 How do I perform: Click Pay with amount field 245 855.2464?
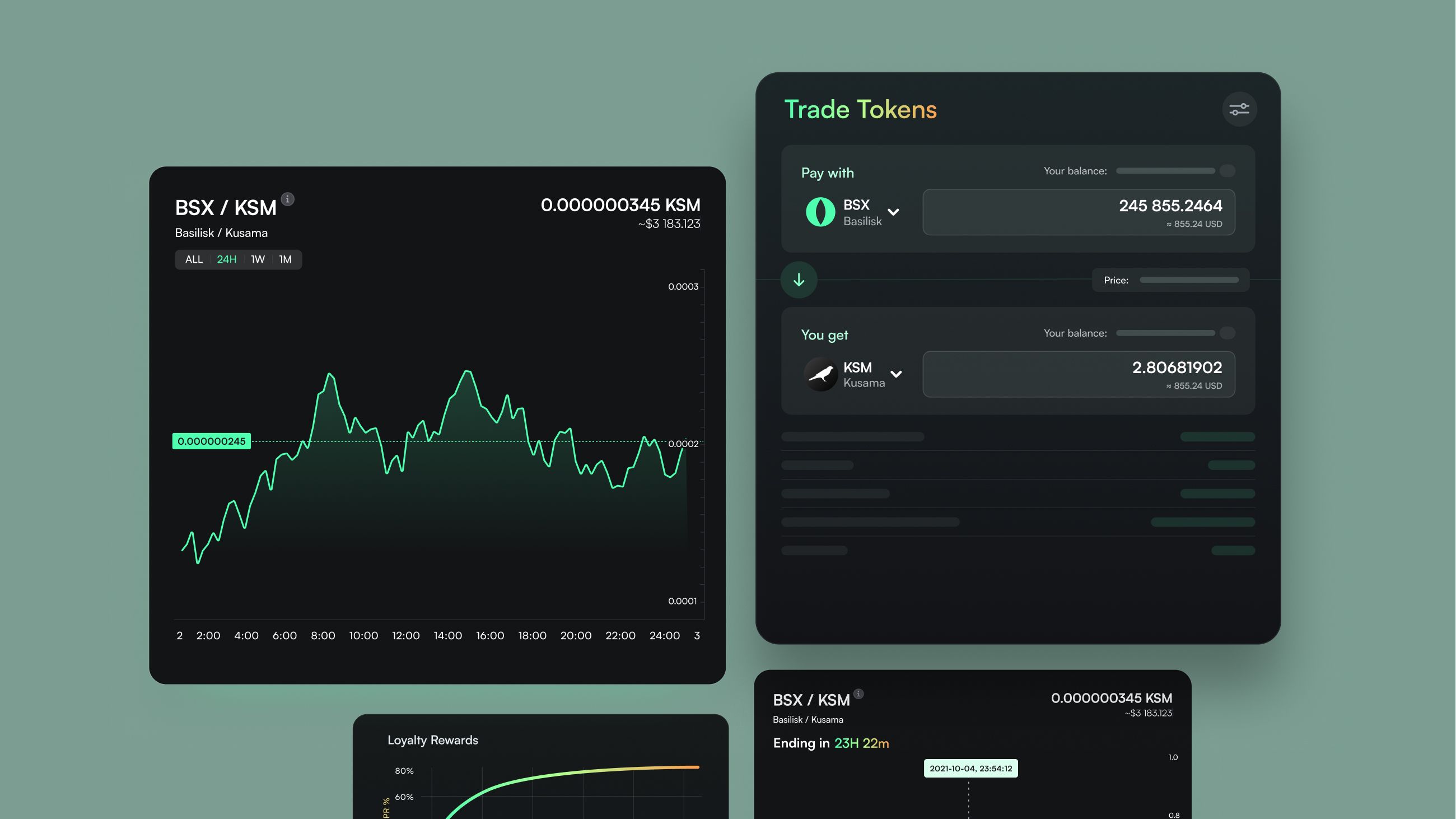(1078, 212)
